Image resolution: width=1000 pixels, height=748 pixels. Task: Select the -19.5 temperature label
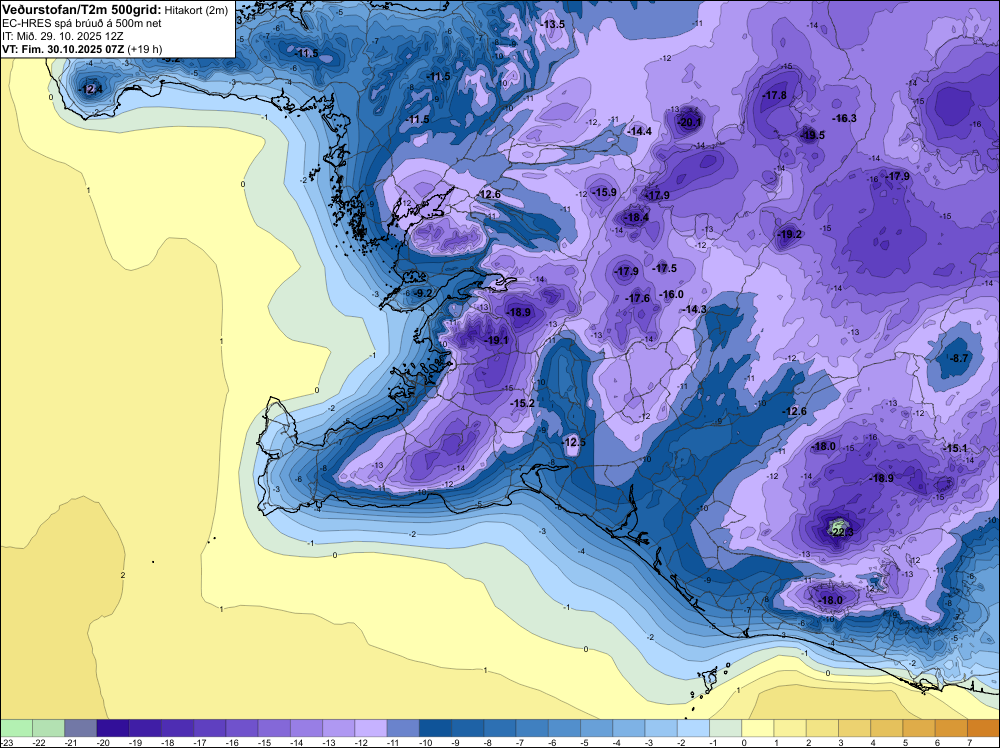pyautogui.click(x=813, y=135)
